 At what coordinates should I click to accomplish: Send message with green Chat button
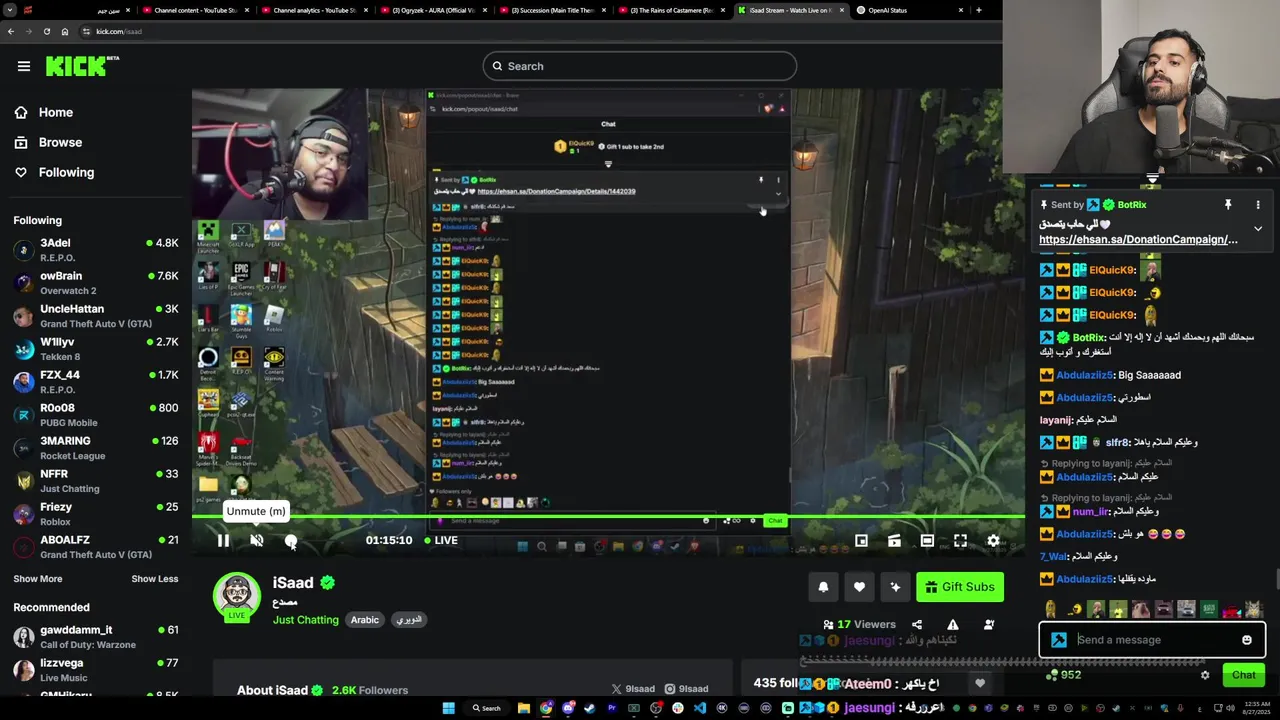(x=1243, y=675)
